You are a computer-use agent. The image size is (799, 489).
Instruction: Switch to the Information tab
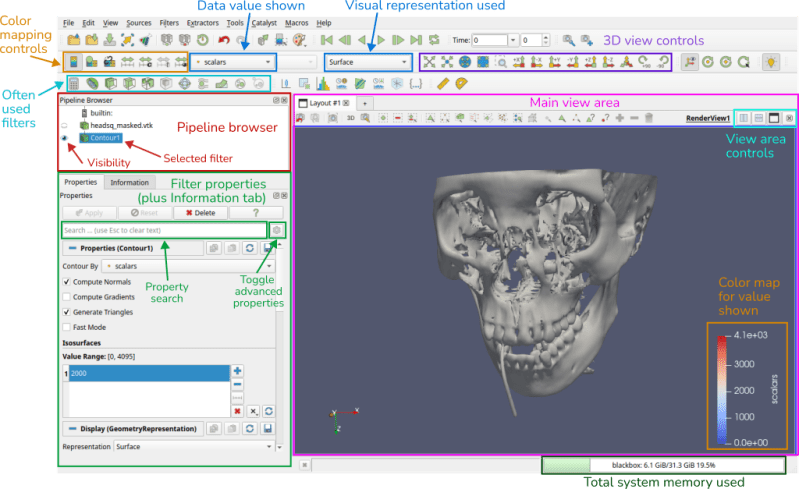tap(129, 182)
